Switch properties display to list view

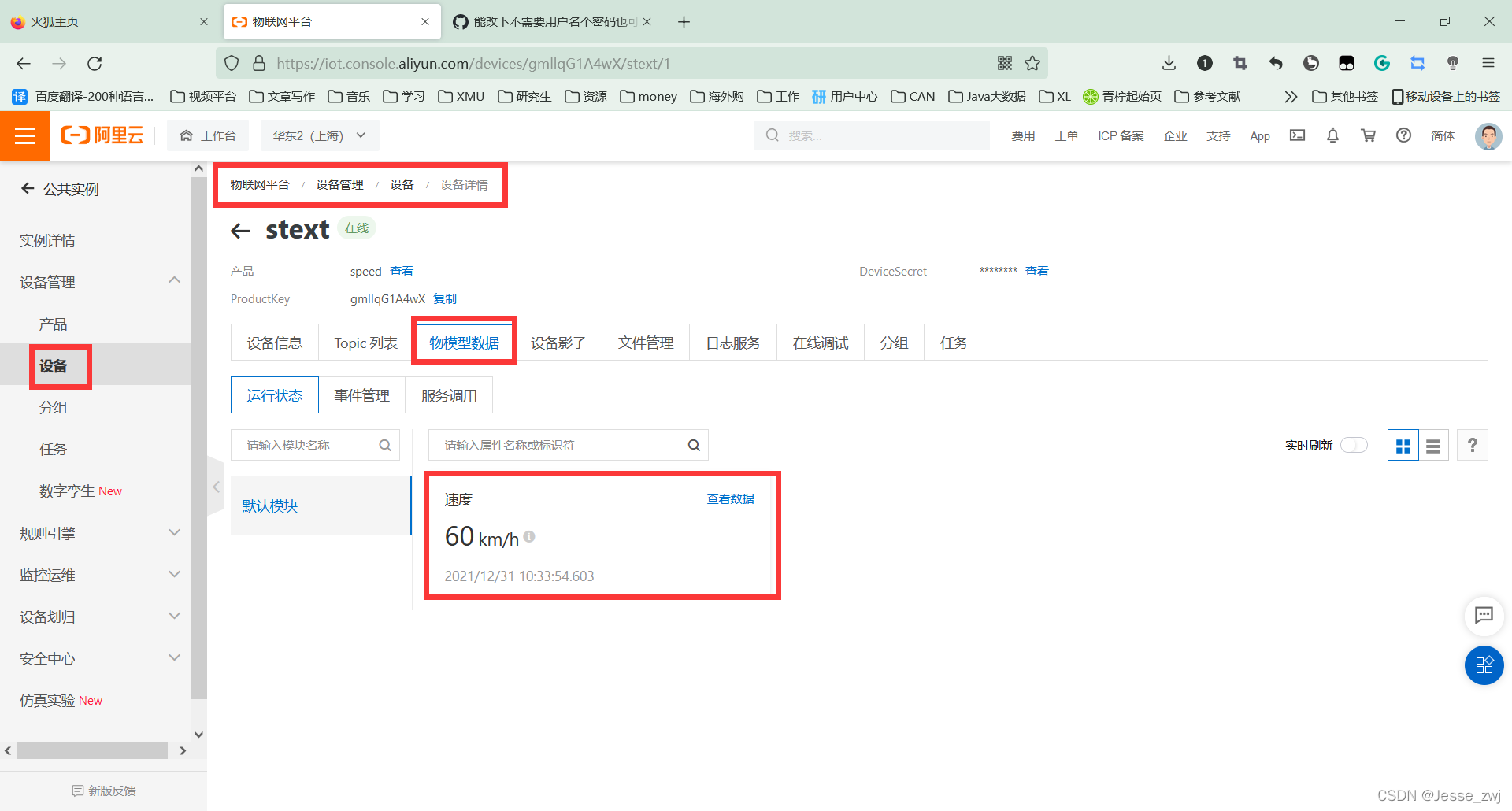1432,445
